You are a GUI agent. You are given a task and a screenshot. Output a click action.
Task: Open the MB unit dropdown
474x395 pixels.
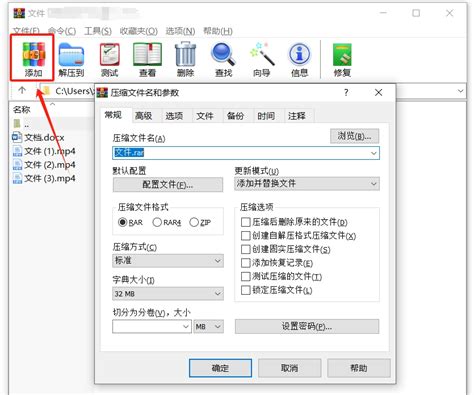point(208,326)
